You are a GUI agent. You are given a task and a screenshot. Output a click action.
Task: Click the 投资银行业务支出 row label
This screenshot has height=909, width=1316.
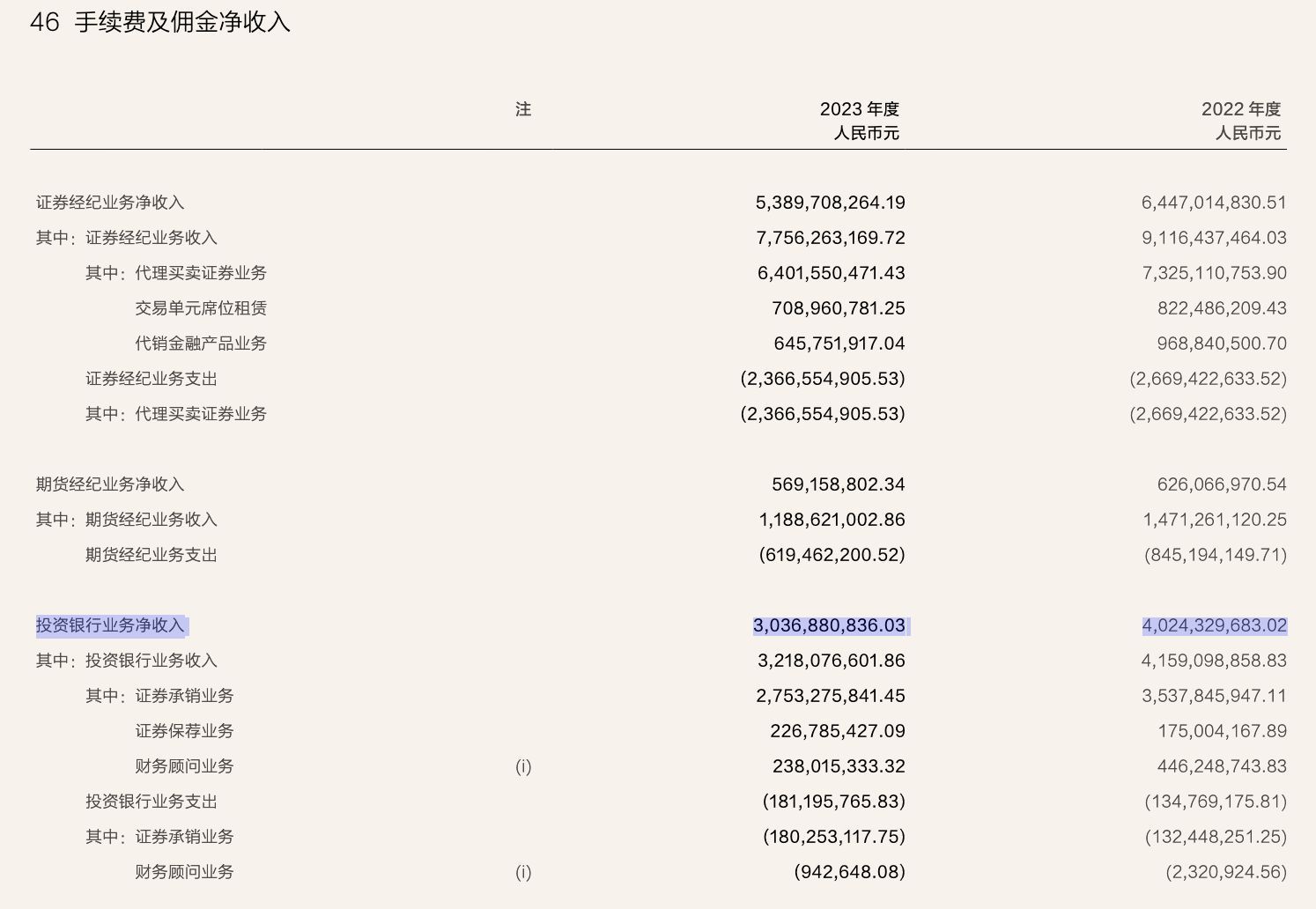click(152, 802)
